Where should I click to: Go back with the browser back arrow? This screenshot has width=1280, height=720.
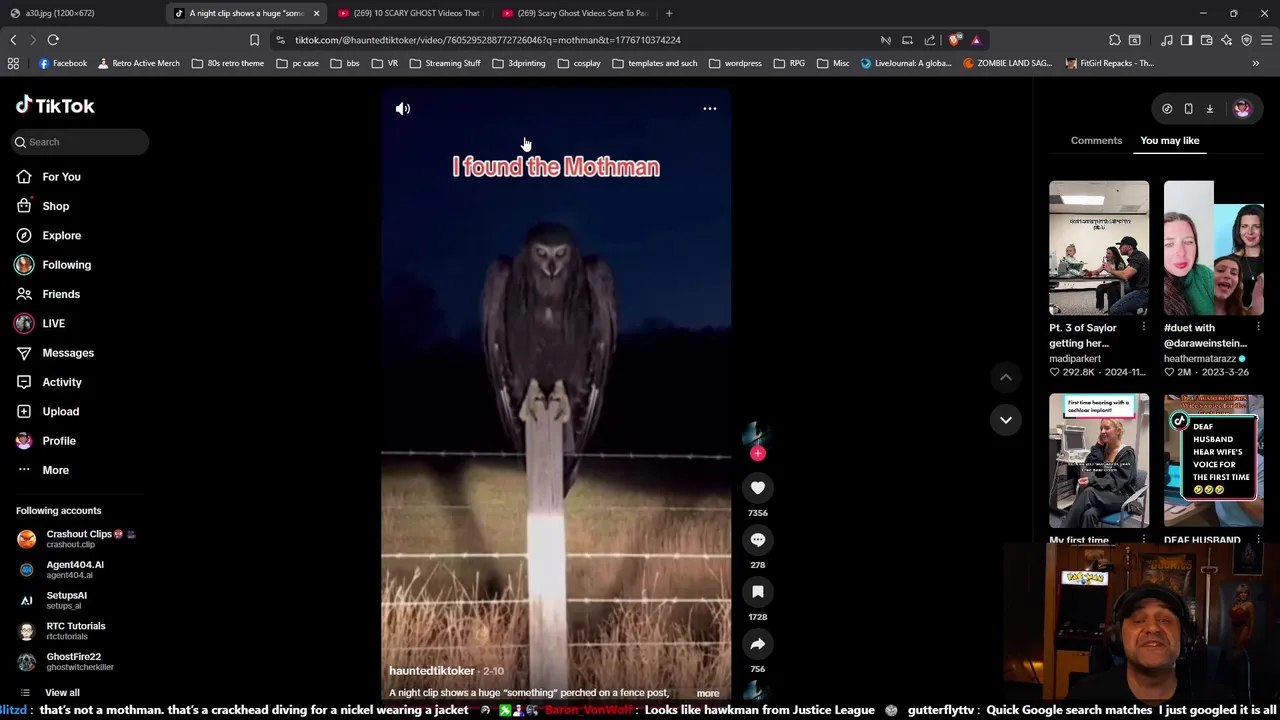13,40
